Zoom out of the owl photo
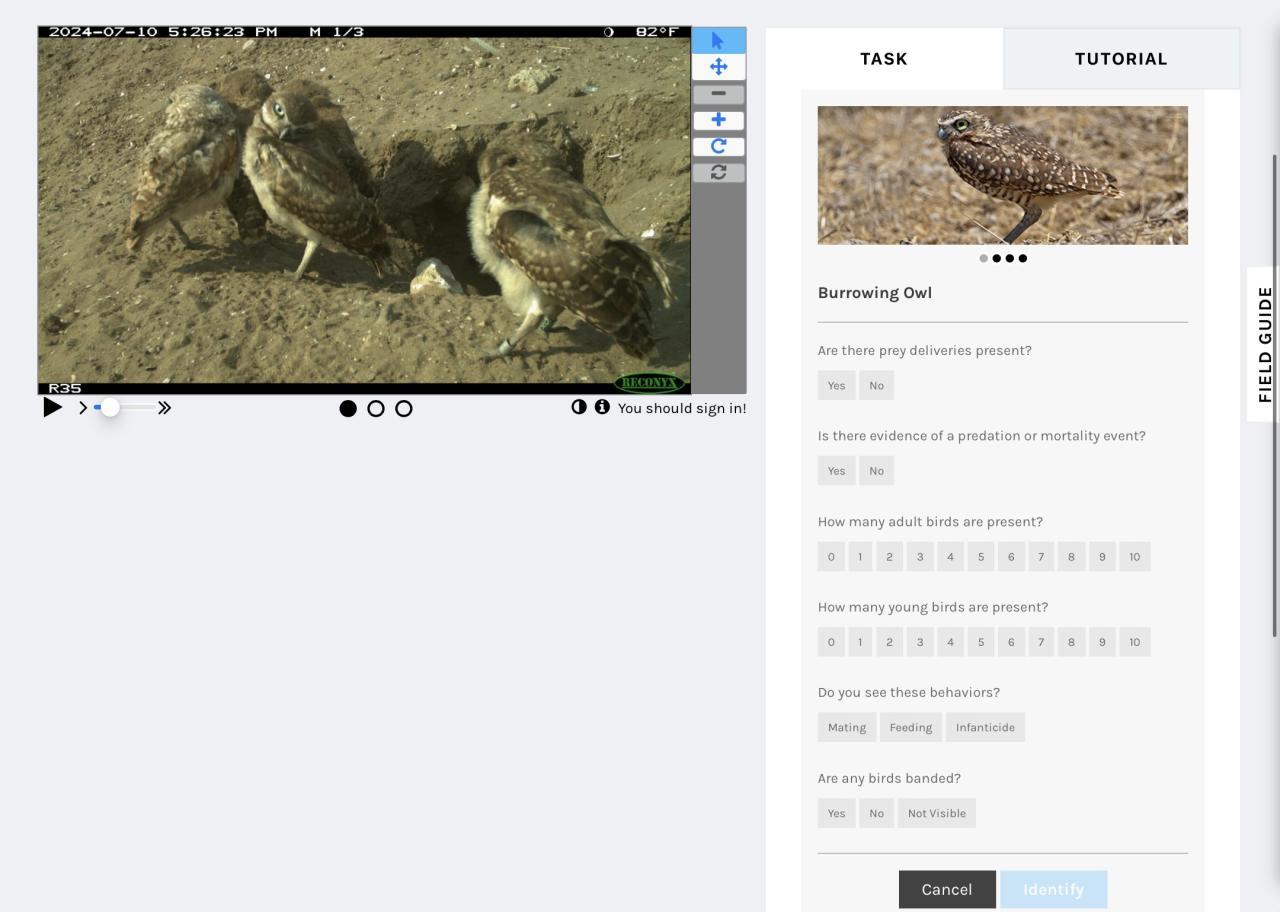 click(x=718, y=94)
